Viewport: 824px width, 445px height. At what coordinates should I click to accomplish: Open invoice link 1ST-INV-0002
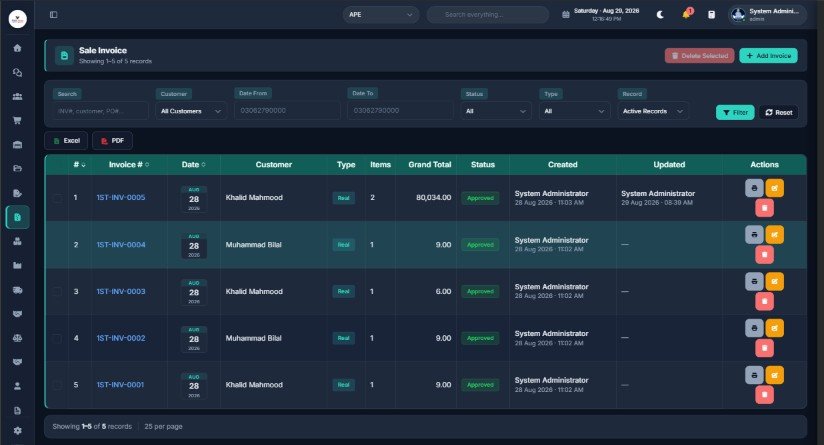(121, 338)
